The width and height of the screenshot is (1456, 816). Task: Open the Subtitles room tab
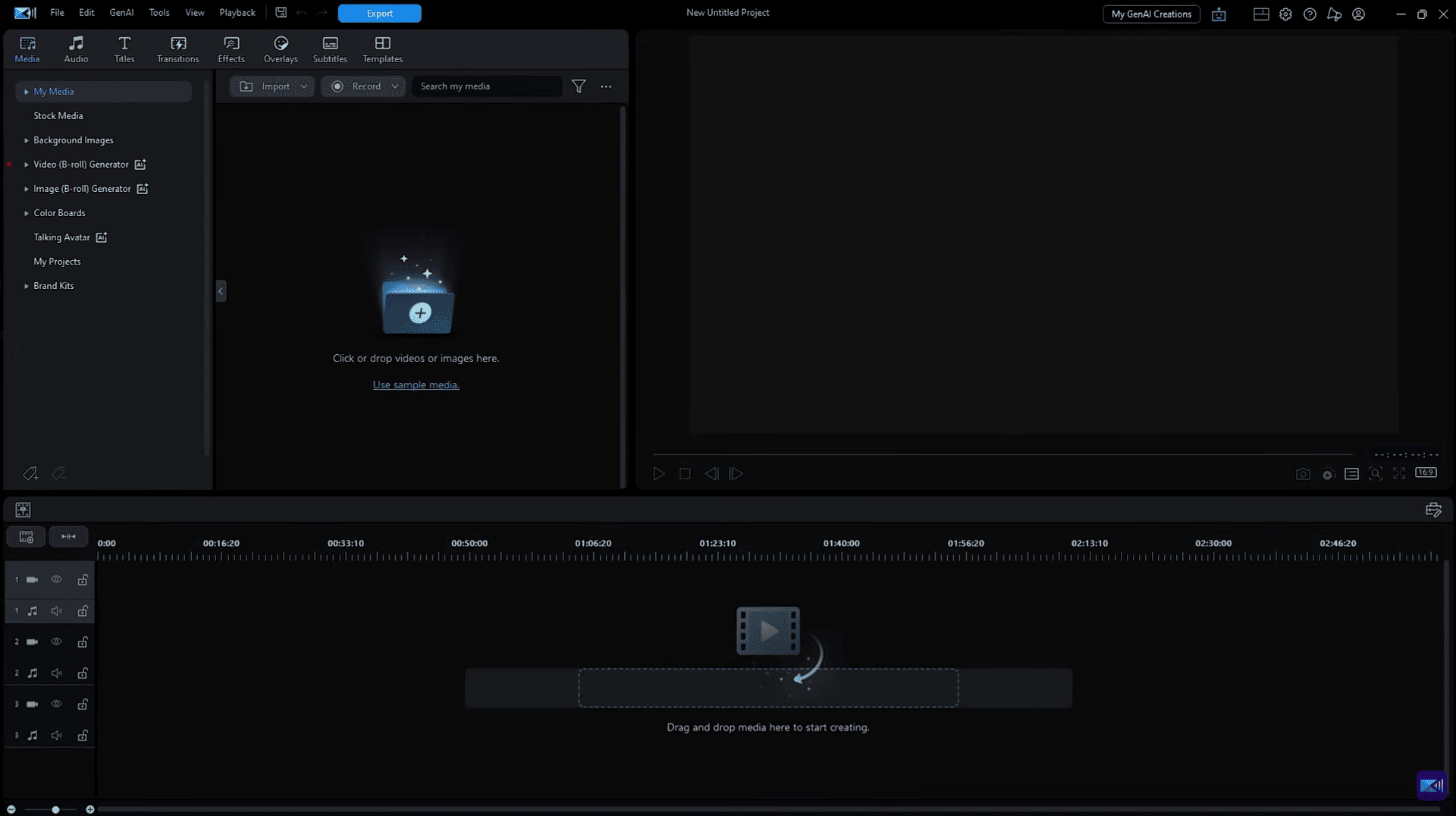pyautogui.click(x=330, y=50)
